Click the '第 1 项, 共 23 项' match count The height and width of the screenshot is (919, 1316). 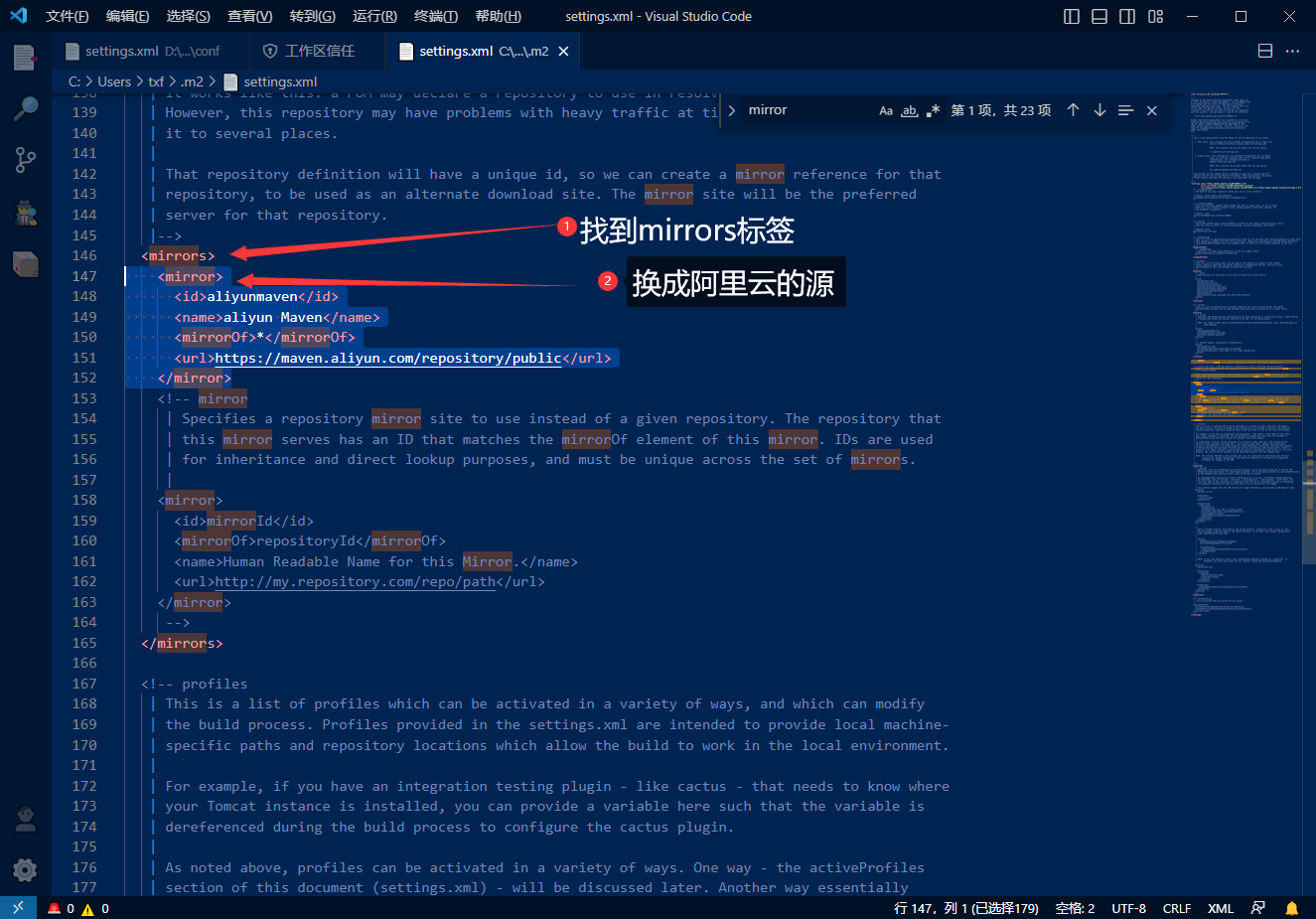pyautogui.click(x=1000, y=110)
